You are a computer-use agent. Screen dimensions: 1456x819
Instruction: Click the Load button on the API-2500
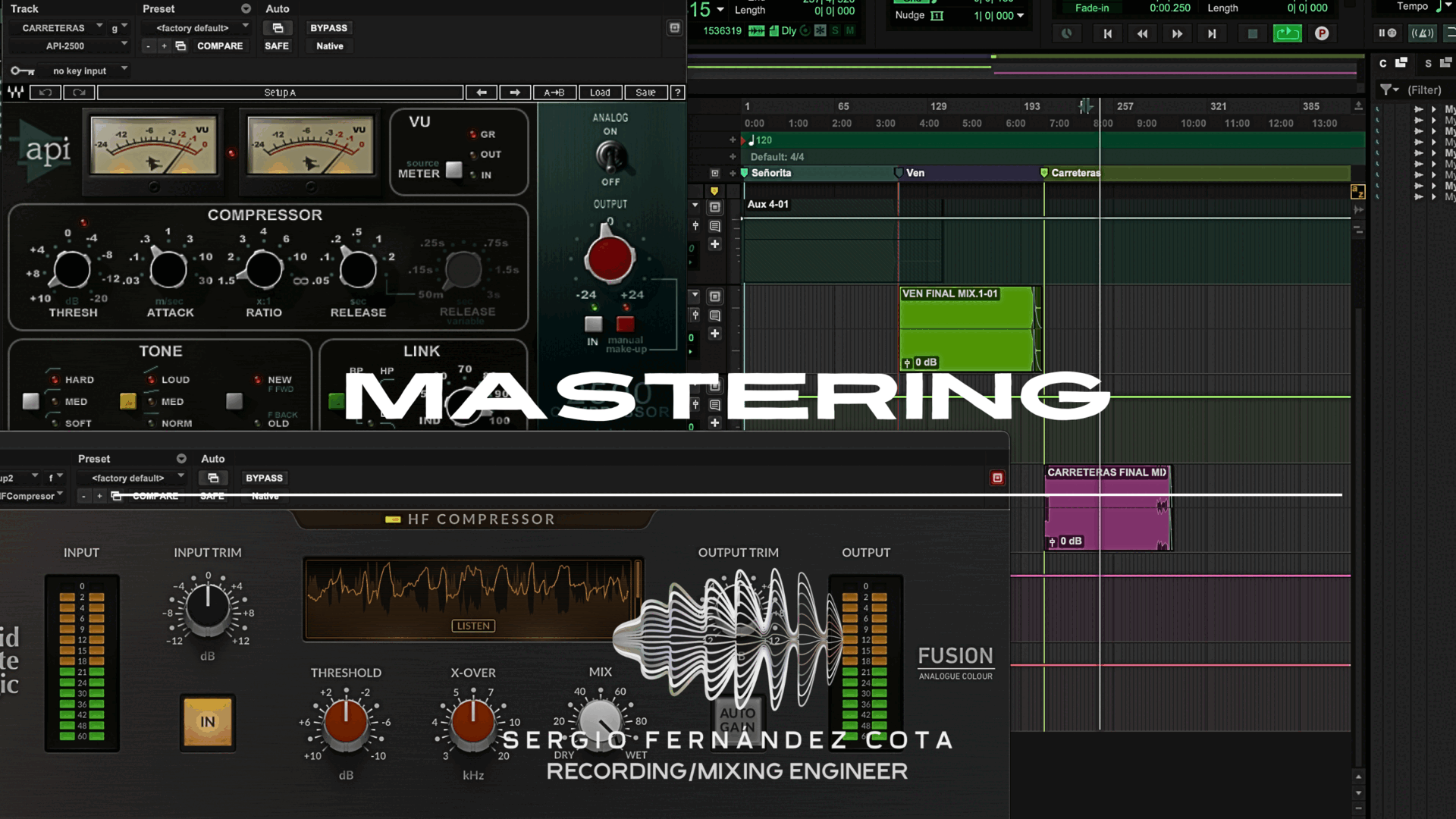coord(600,92)
